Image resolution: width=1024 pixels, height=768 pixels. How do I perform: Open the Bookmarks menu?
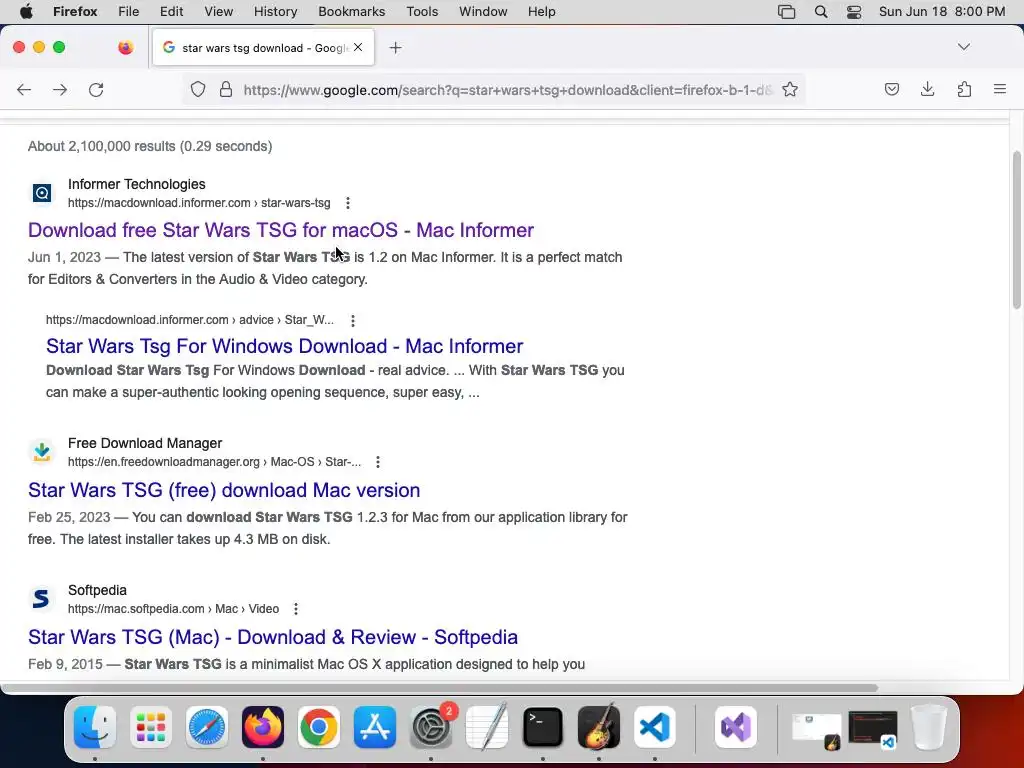click(x=351, y=12)
